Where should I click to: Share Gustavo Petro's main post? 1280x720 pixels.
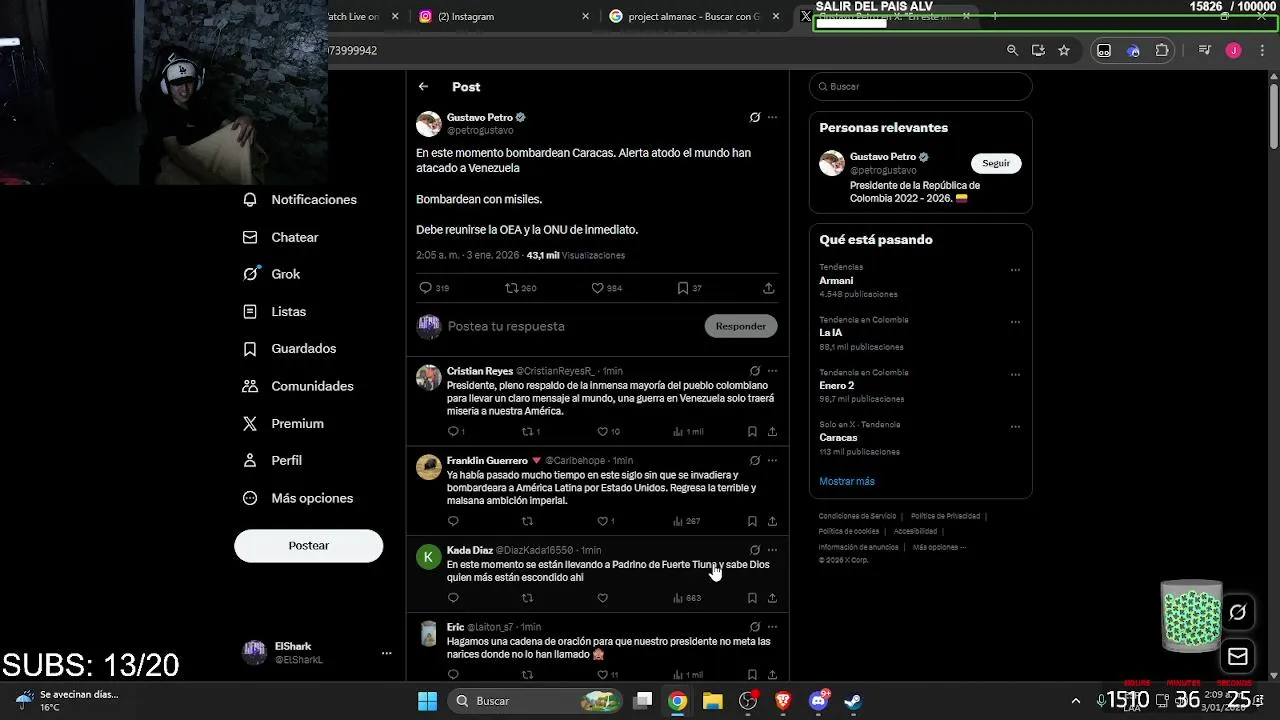point(768,288)
